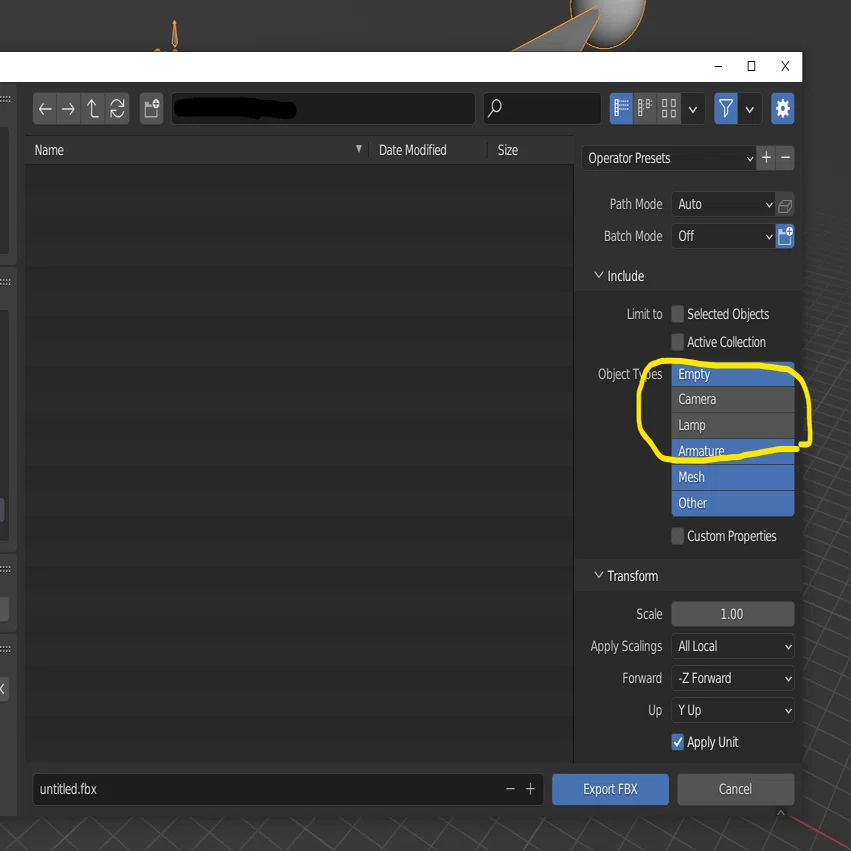
Task: Open Up axis dropdown
Action: point(733,710)
